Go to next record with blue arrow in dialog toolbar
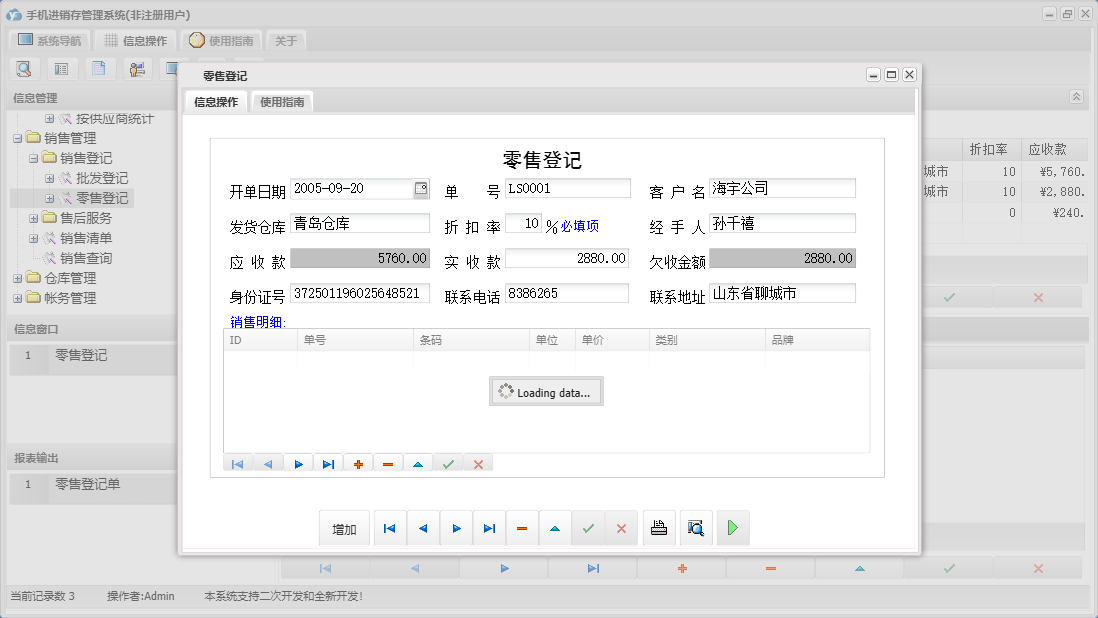This screenshot has width=1098, height=618. tap(456, 527)
